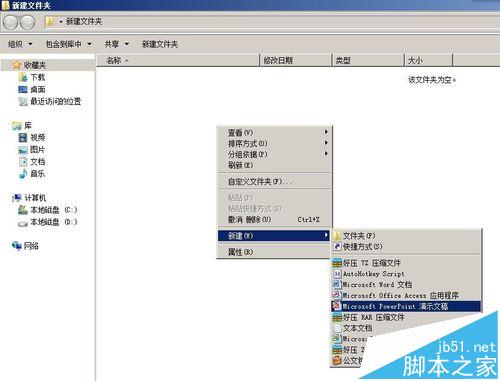
Task: Click the Forward navigation arrow button
Action: [27, 22]
